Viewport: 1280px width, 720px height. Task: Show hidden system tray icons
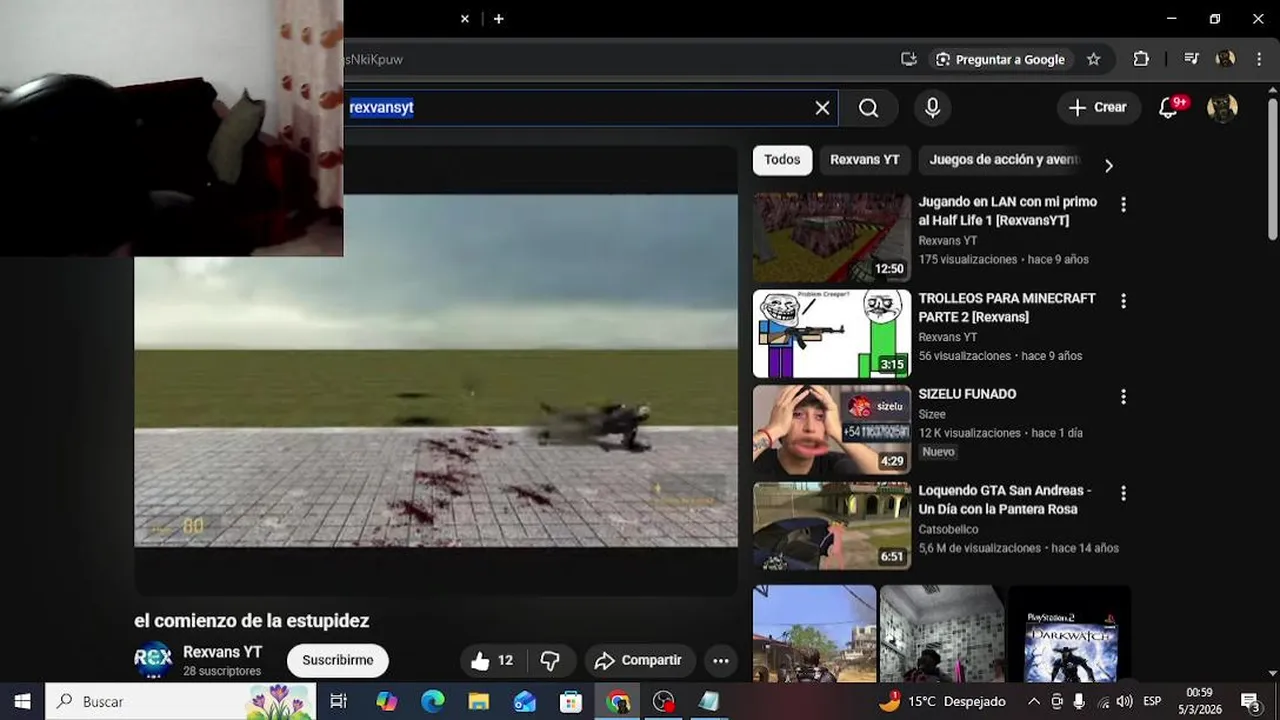click(1034, 701)
